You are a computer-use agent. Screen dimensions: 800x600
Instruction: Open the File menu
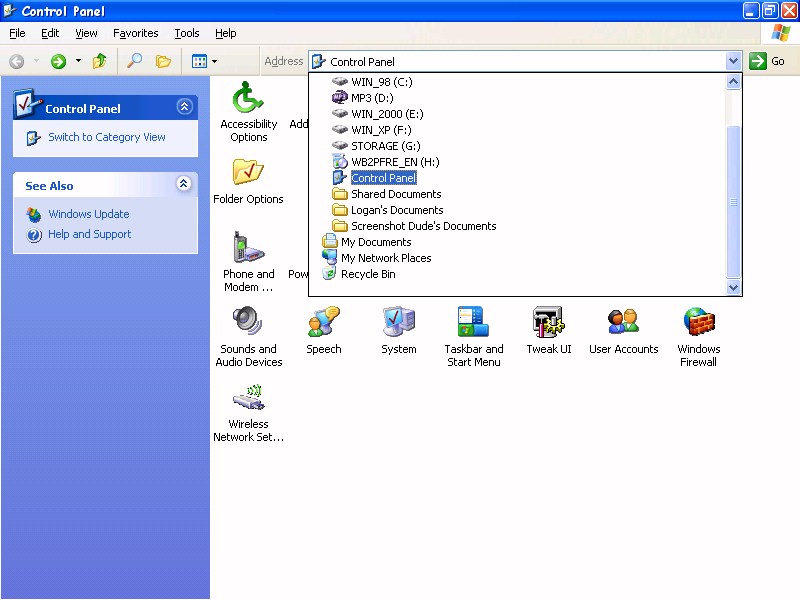[17, 33]
